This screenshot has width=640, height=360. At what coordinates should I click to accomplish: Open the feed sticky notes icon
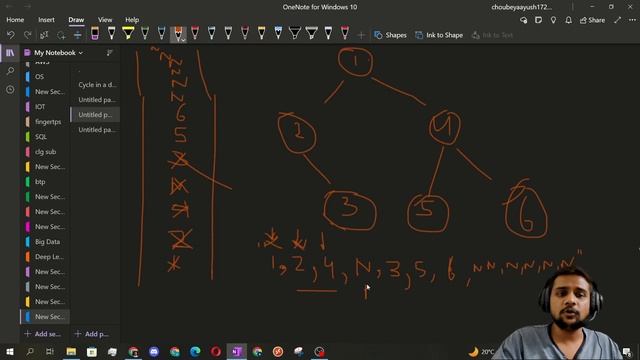pyautogui.click(x=538, y=20)
